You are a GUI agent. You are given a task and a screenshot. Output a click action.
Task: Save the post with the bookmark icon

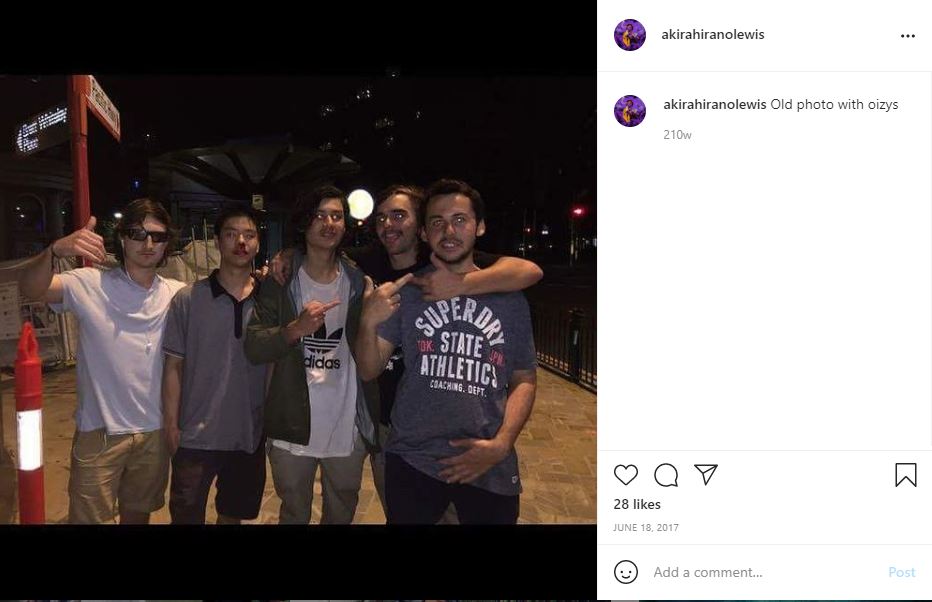[905, 475]
